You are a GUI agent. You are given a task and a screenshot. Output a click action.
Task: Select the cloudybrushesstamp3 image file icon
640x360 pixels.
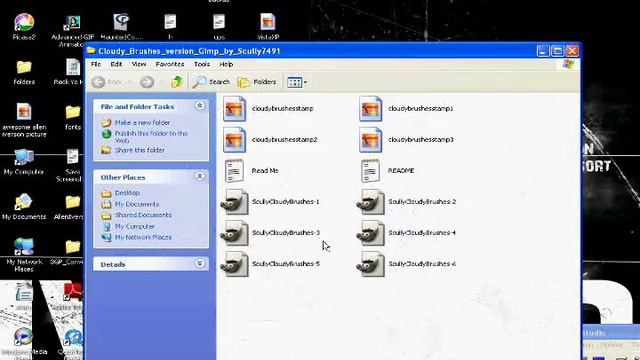[371, 140]
